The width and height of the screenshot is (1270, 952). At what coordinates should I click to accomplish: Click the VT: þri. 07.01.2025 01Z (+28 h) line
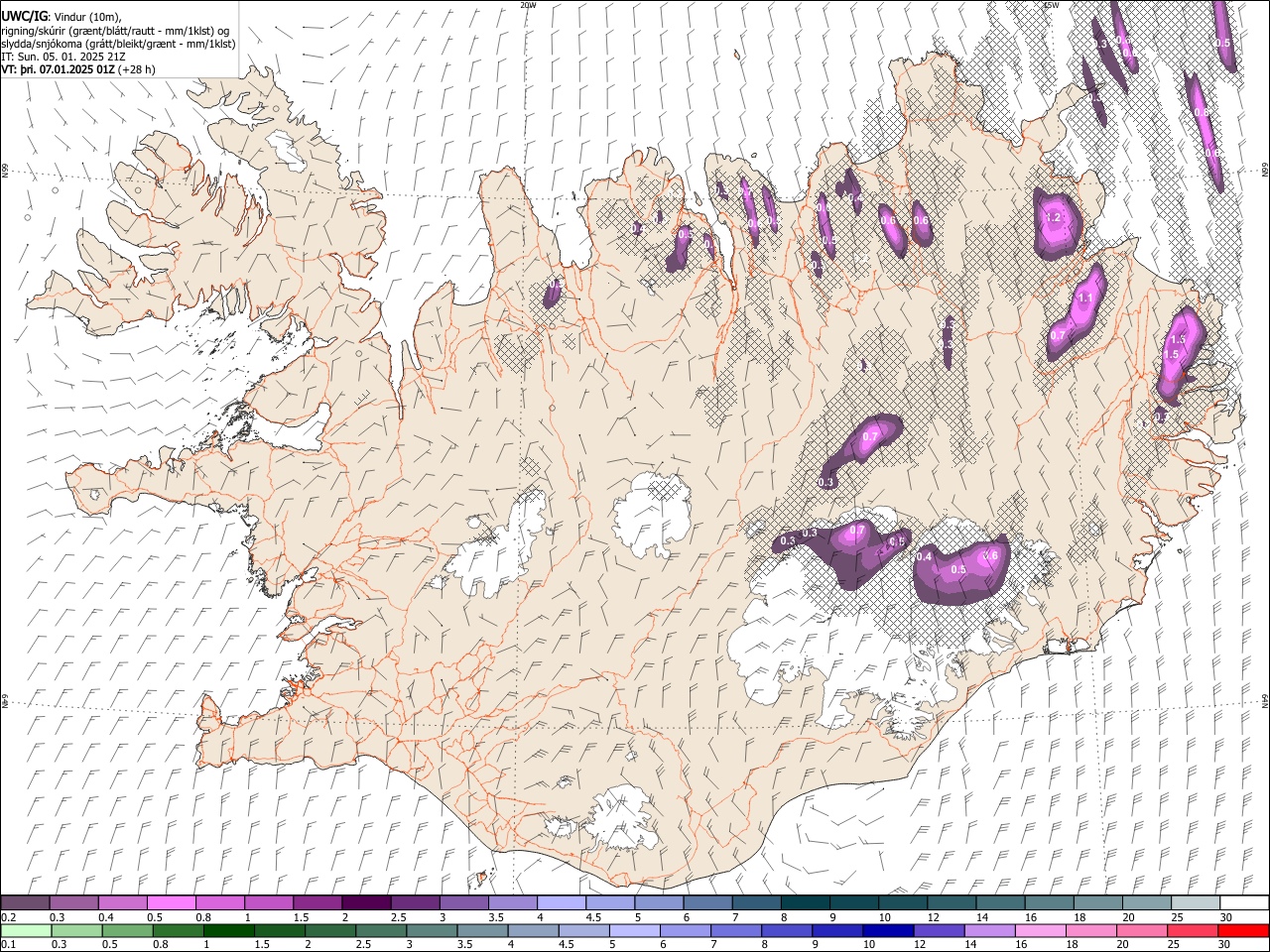pos(78,69)
